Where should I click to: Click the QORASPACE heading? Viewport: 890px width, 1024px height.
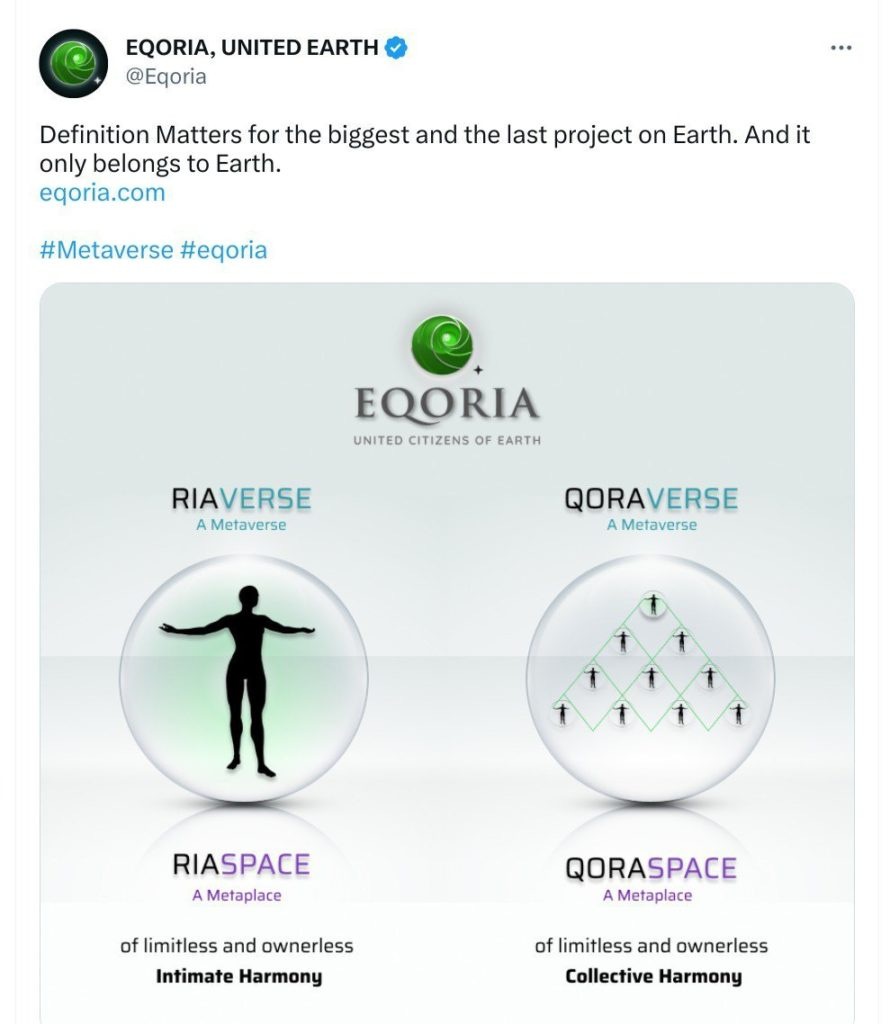(x=651, y=867)
